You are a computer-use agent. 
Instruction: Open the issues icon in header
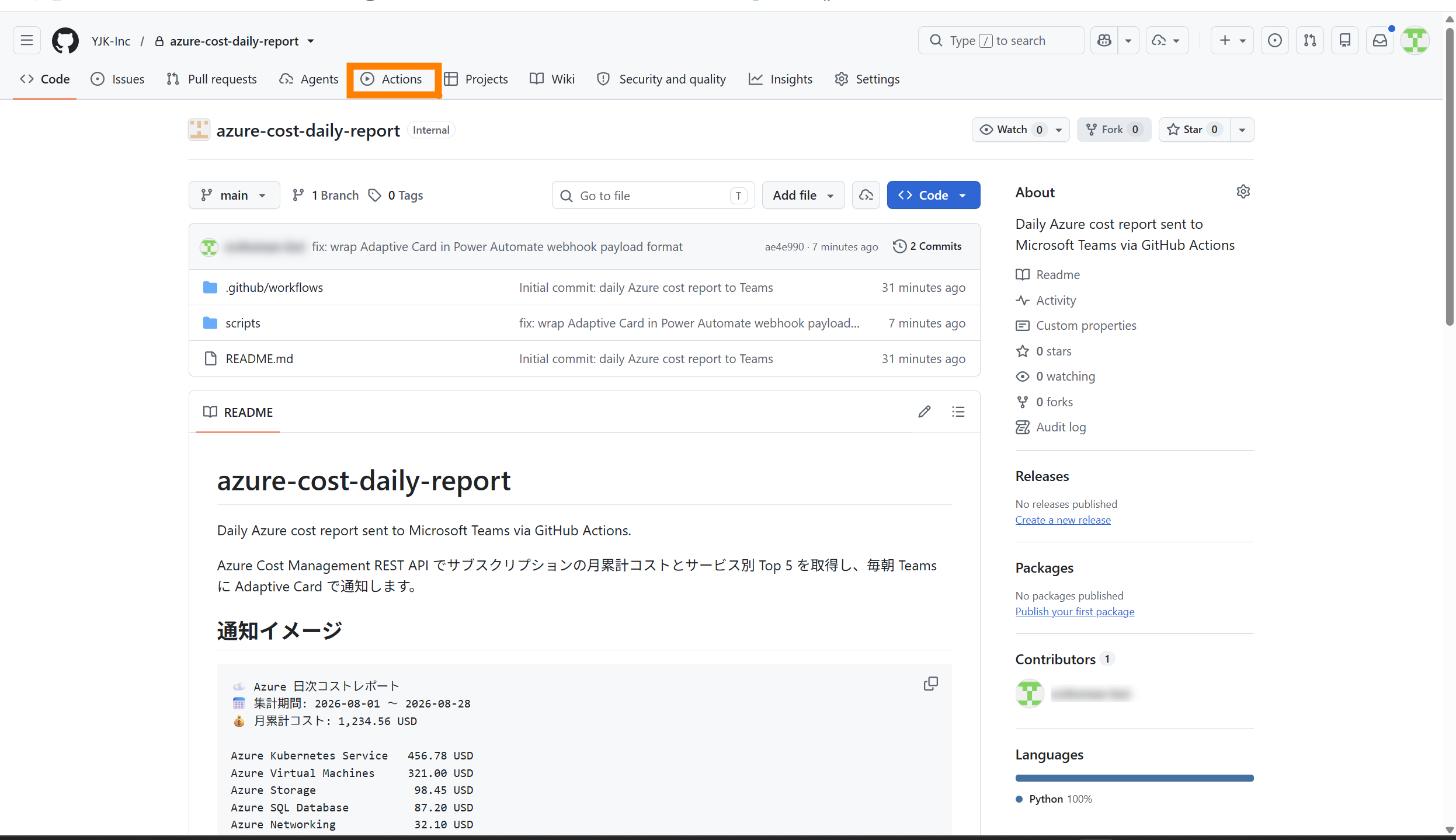point(1275,41)
